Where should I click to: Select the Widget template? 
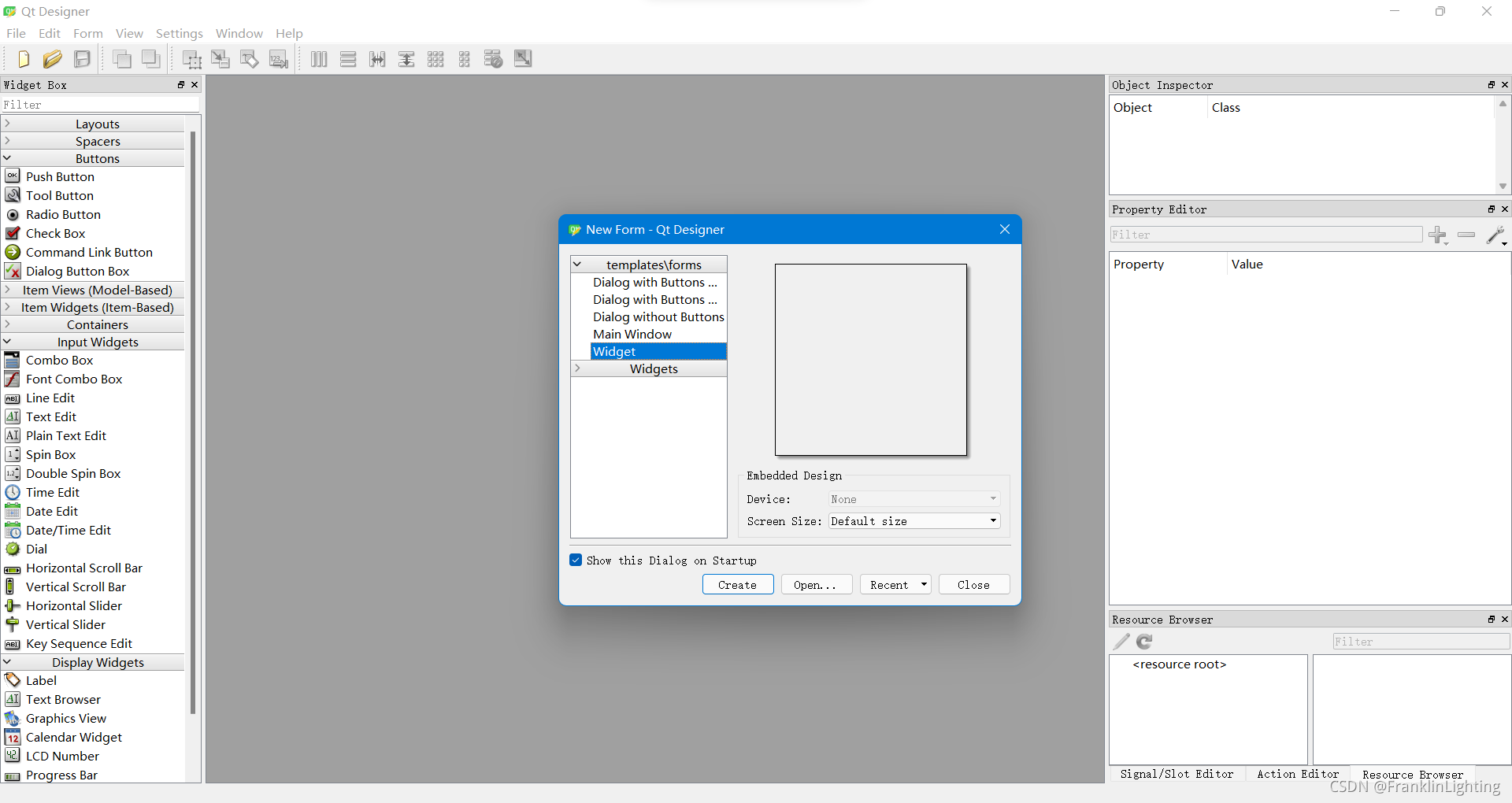pos(658,351)
